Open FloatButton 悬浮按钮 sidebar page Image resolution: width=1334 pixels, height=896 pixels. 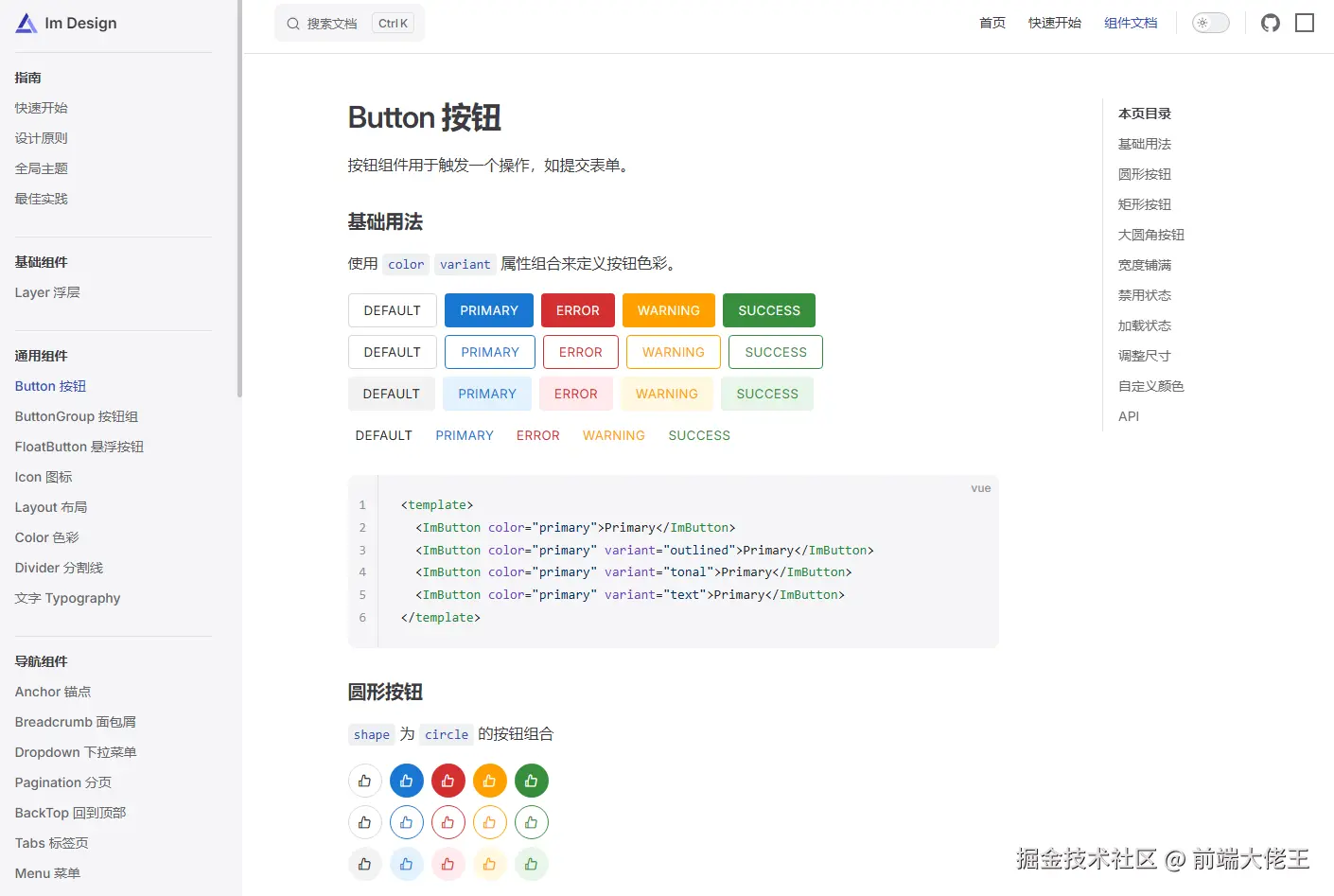tap(79, 447)
